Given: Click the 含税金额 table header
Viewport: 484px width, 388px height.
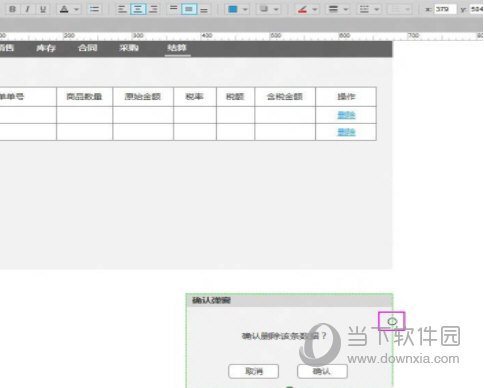Looking at the screenshot, I should (x=285, y=97).
